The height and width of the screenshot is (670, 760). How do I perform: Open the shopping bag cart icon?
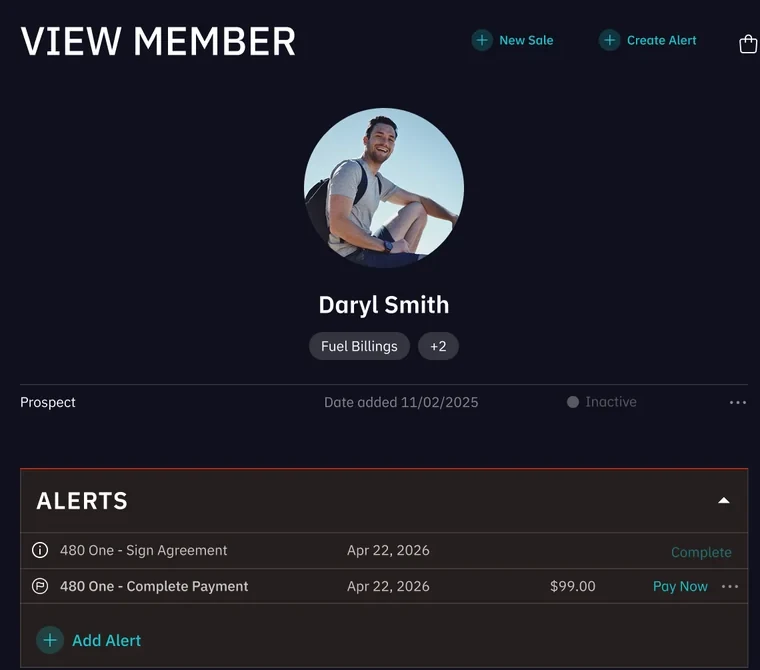[748, 44]
